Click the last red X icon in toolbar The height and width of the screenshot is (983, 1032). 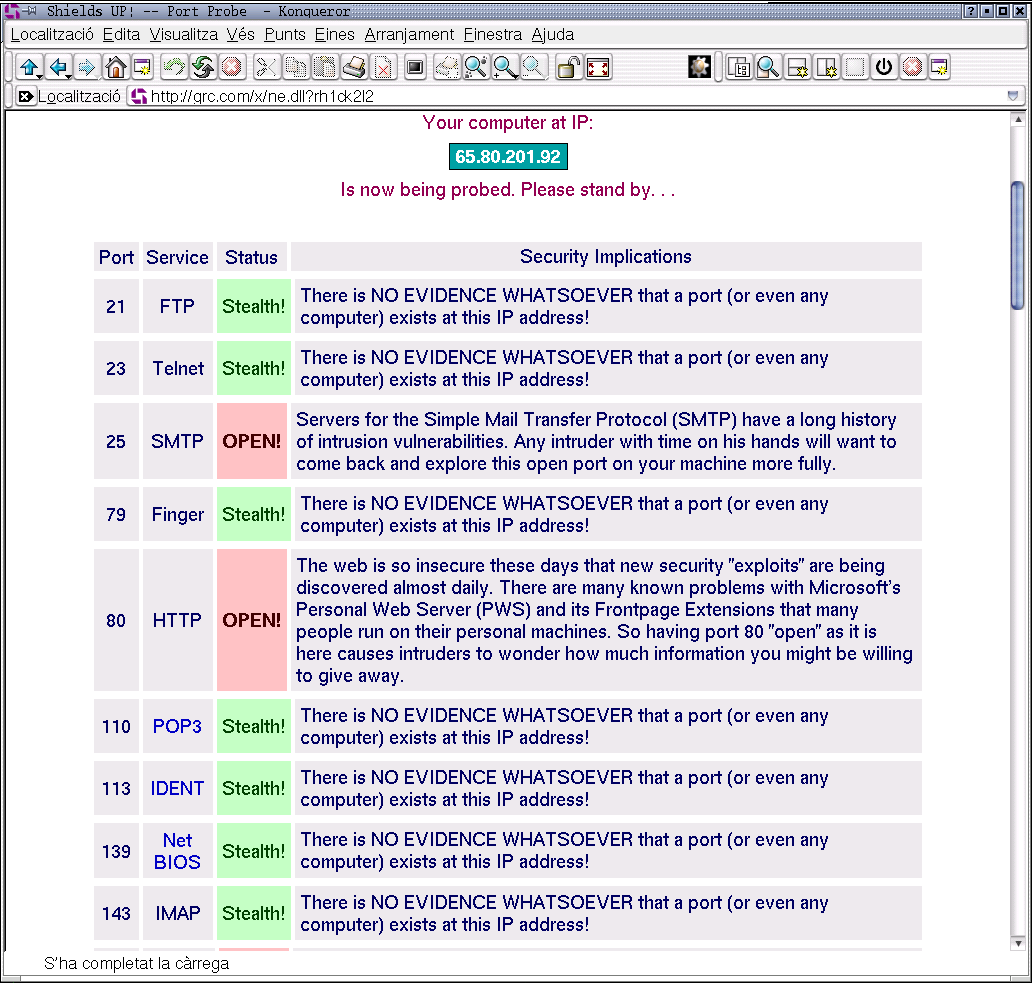912,66
